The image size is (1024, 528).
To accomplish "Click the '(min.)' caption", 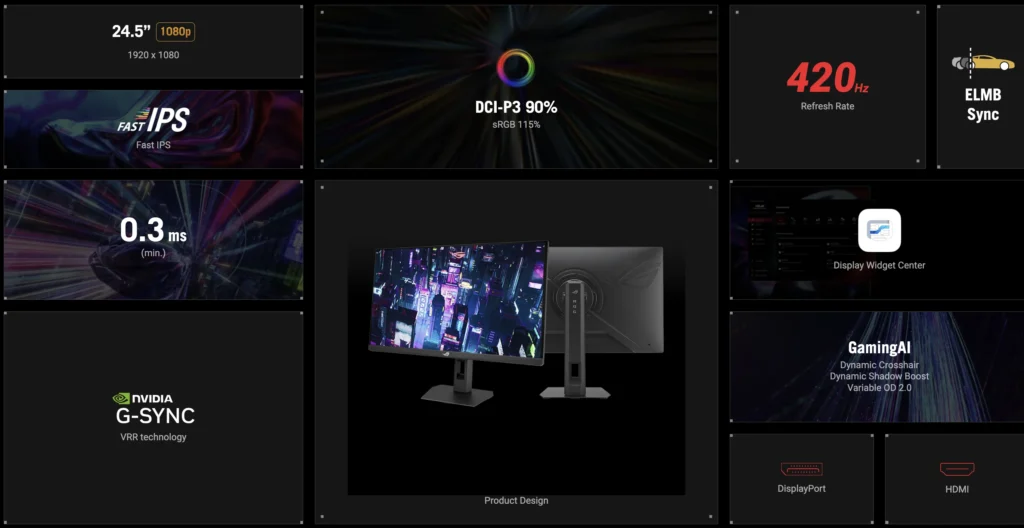I will [x=153, y=252].
